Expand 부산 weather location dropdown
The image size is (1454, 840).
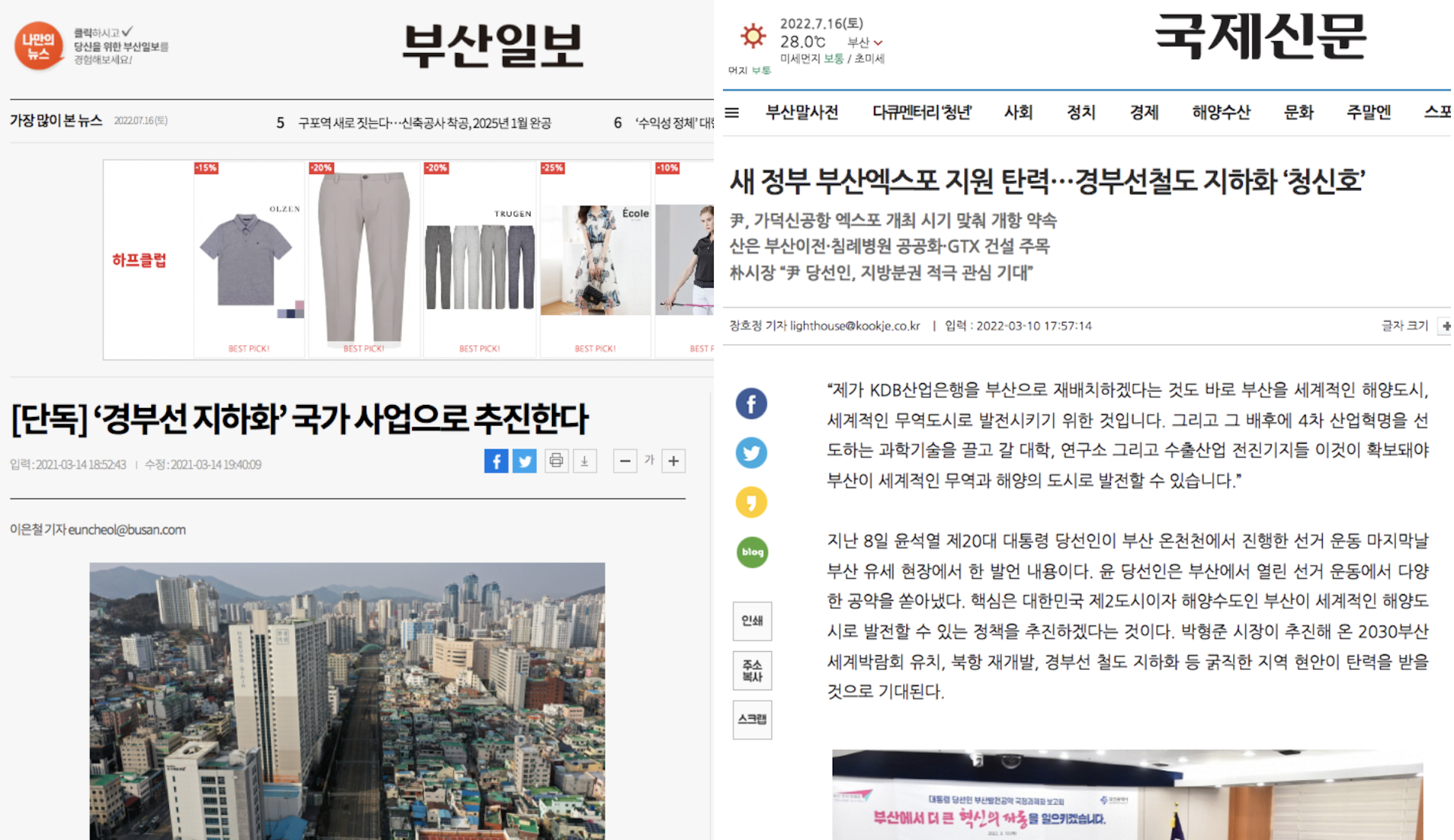click(865, 42)
